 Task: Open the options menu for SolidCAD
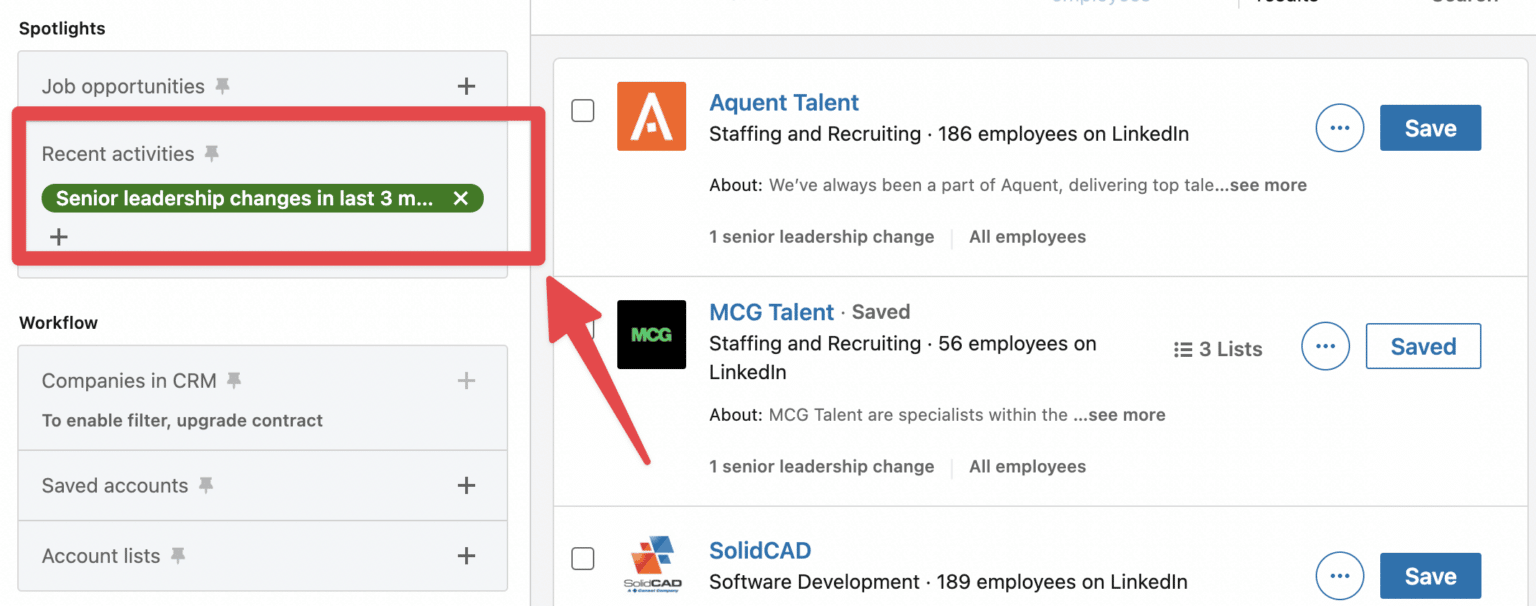[1340, 575]
